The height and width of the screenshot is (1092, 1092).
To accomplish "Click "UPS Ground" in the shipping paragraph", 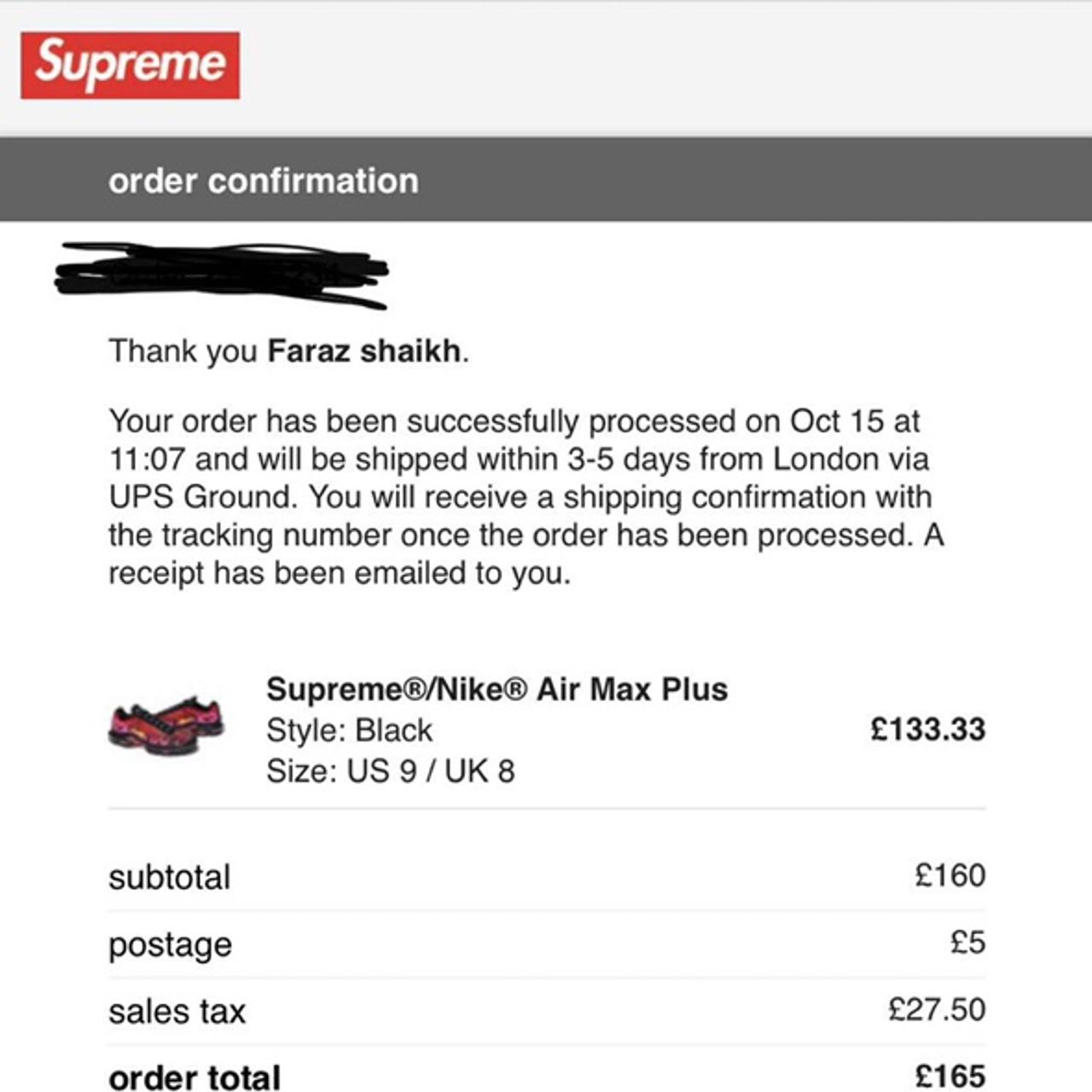I will tap(202, 497).
